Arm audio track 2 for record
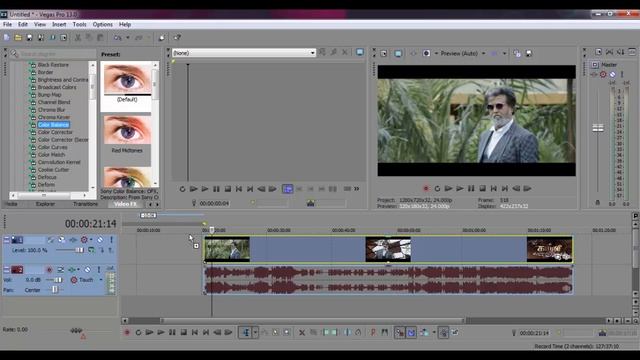640x360 pixels. [49, 270]
